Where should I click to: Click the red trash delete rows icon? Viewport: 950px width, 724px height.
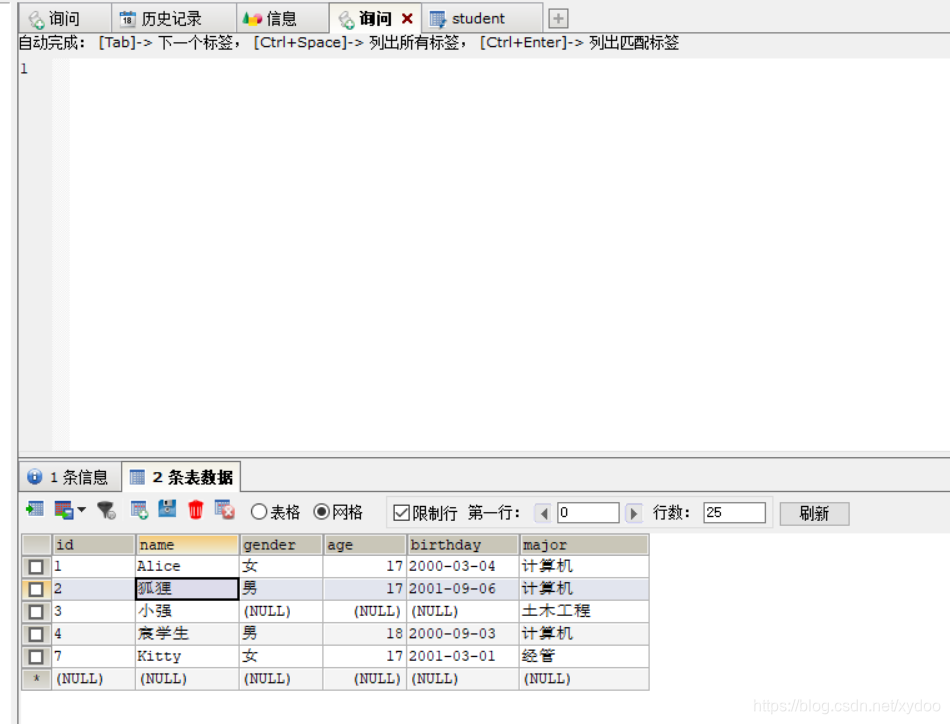[x=195, y=510]
